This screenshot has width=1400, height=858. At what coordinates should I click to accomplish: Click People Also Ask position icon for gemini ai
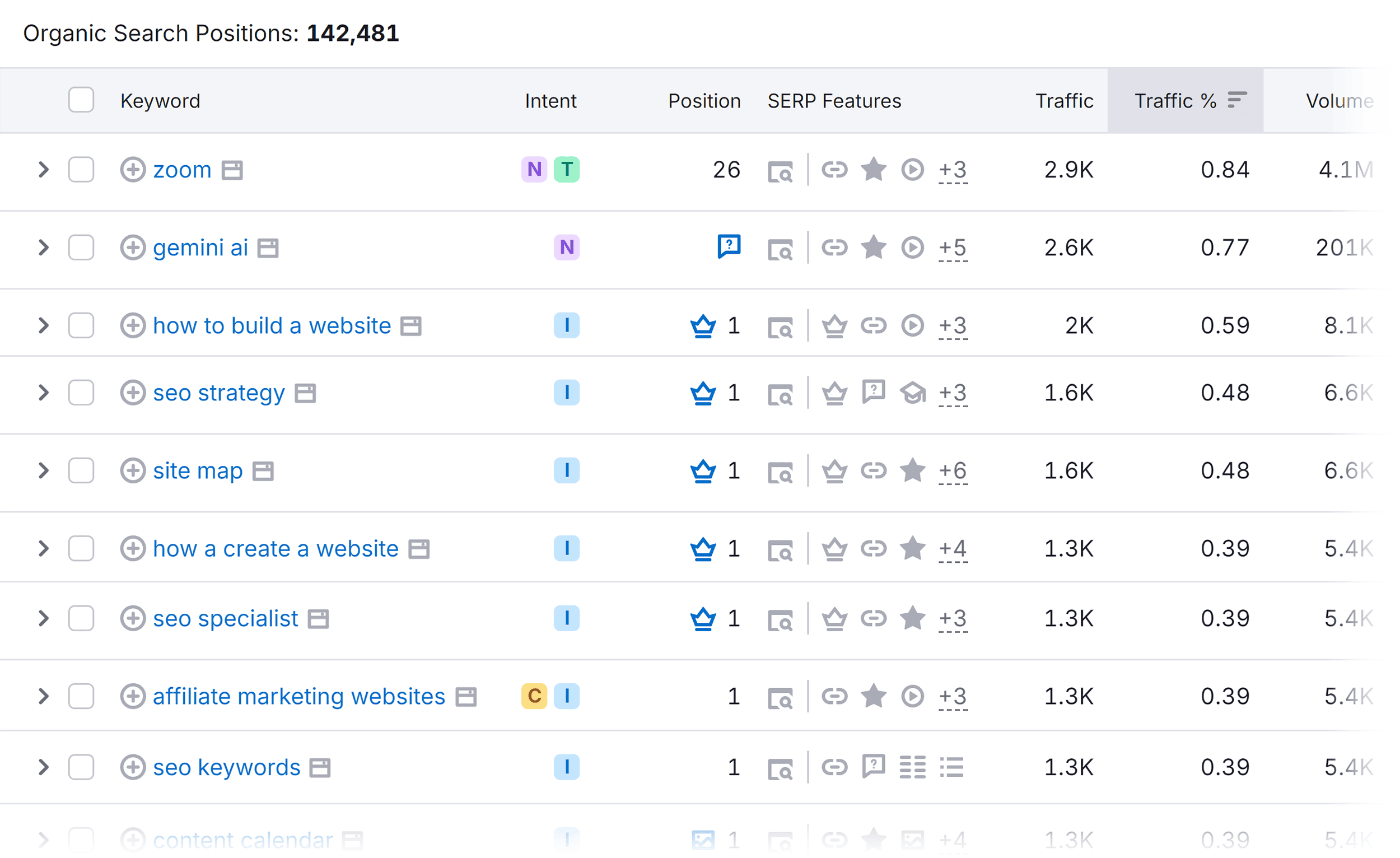point(729,246)
